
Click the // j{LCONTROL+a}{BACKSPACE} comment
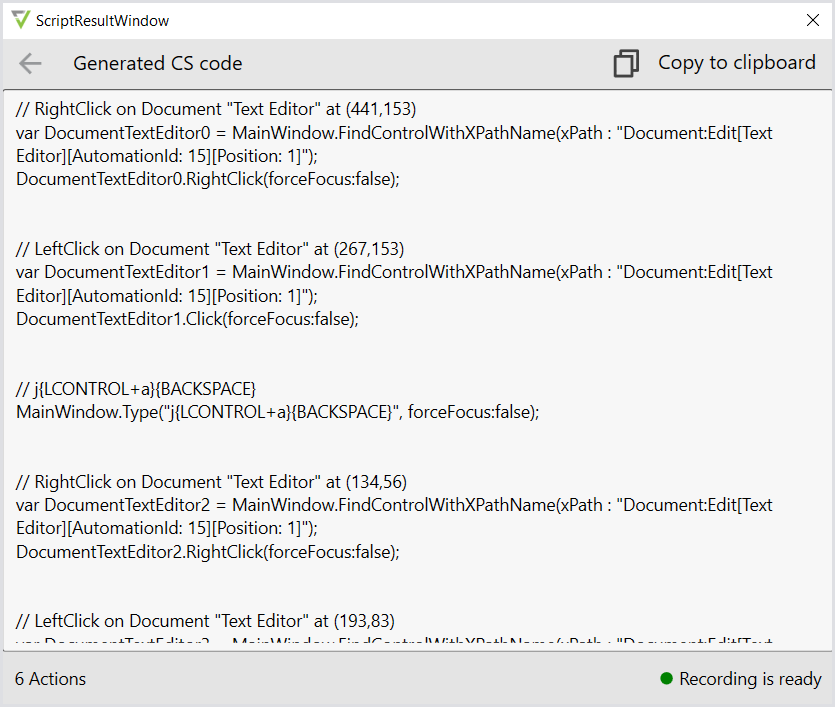point(136,388)
